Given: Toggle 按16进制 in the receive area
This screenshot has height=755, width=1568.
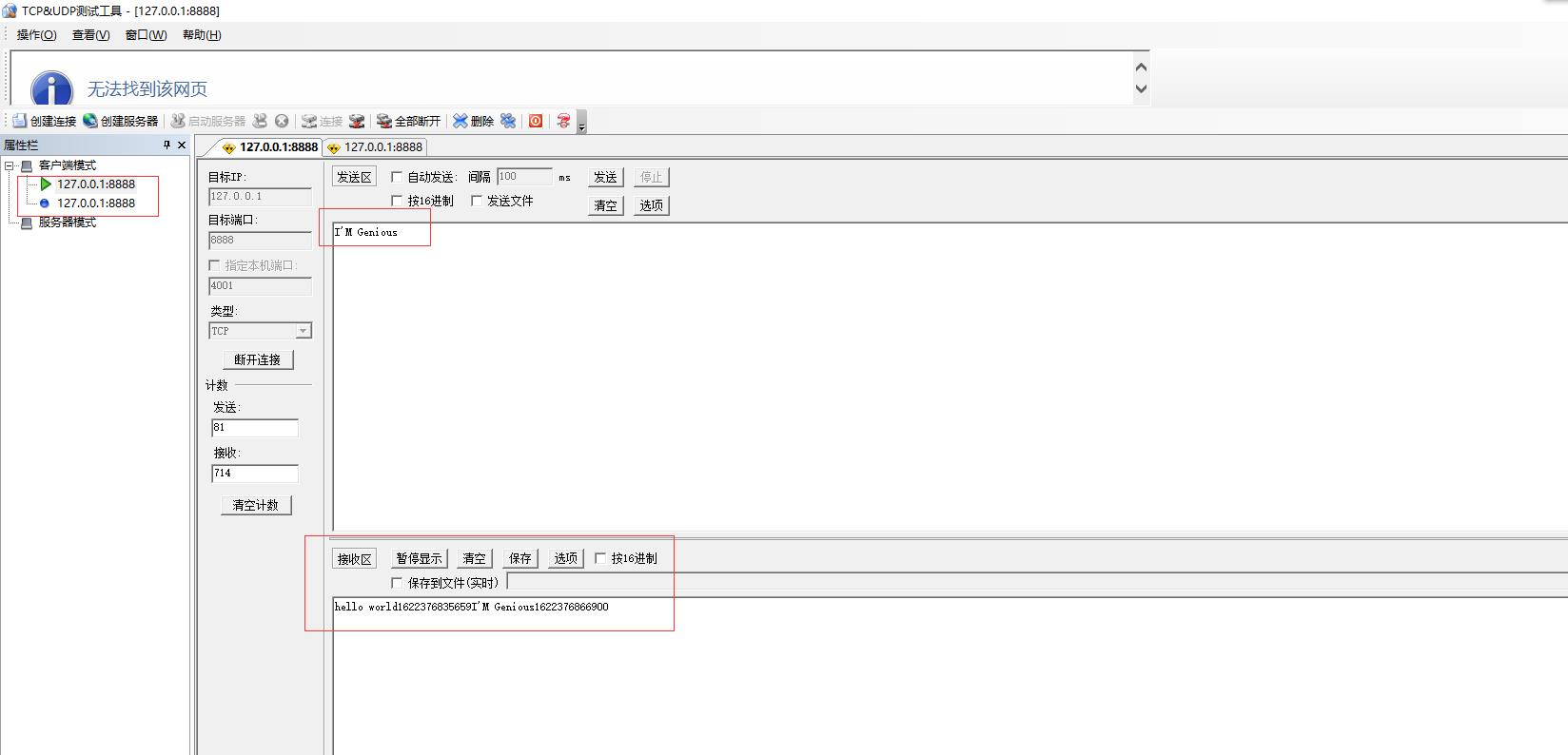Looking at the screenshot, I should tap(600, 558).
